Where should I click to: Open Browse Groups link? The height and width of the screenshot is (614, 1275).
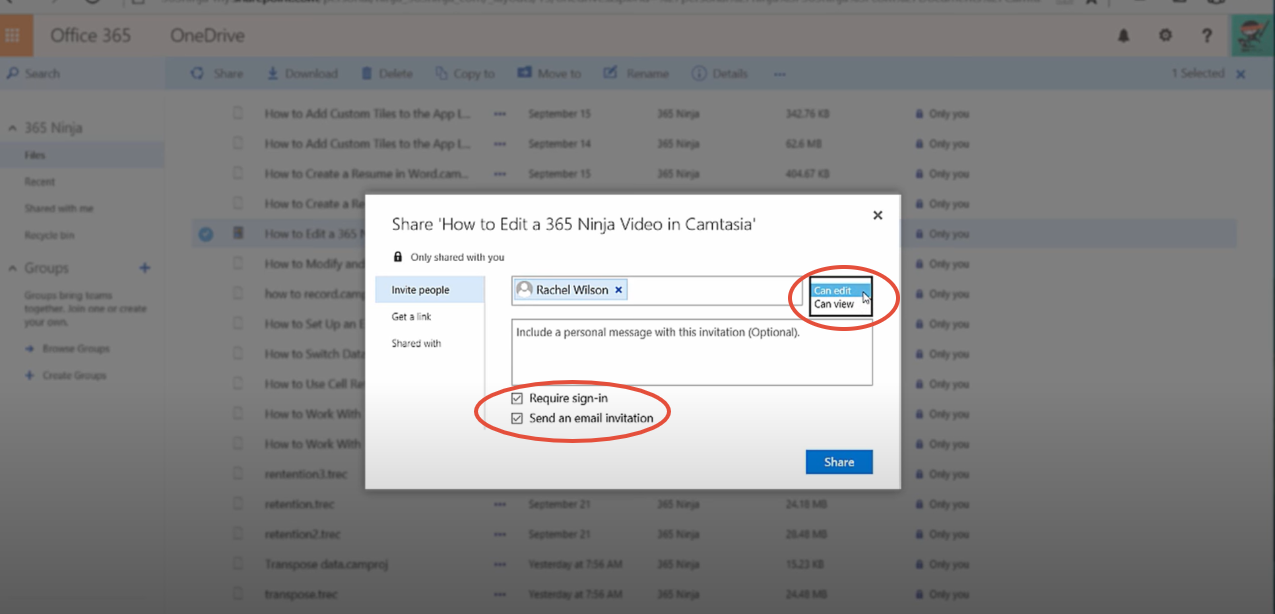pyautogui.click(x=68, y=349)
